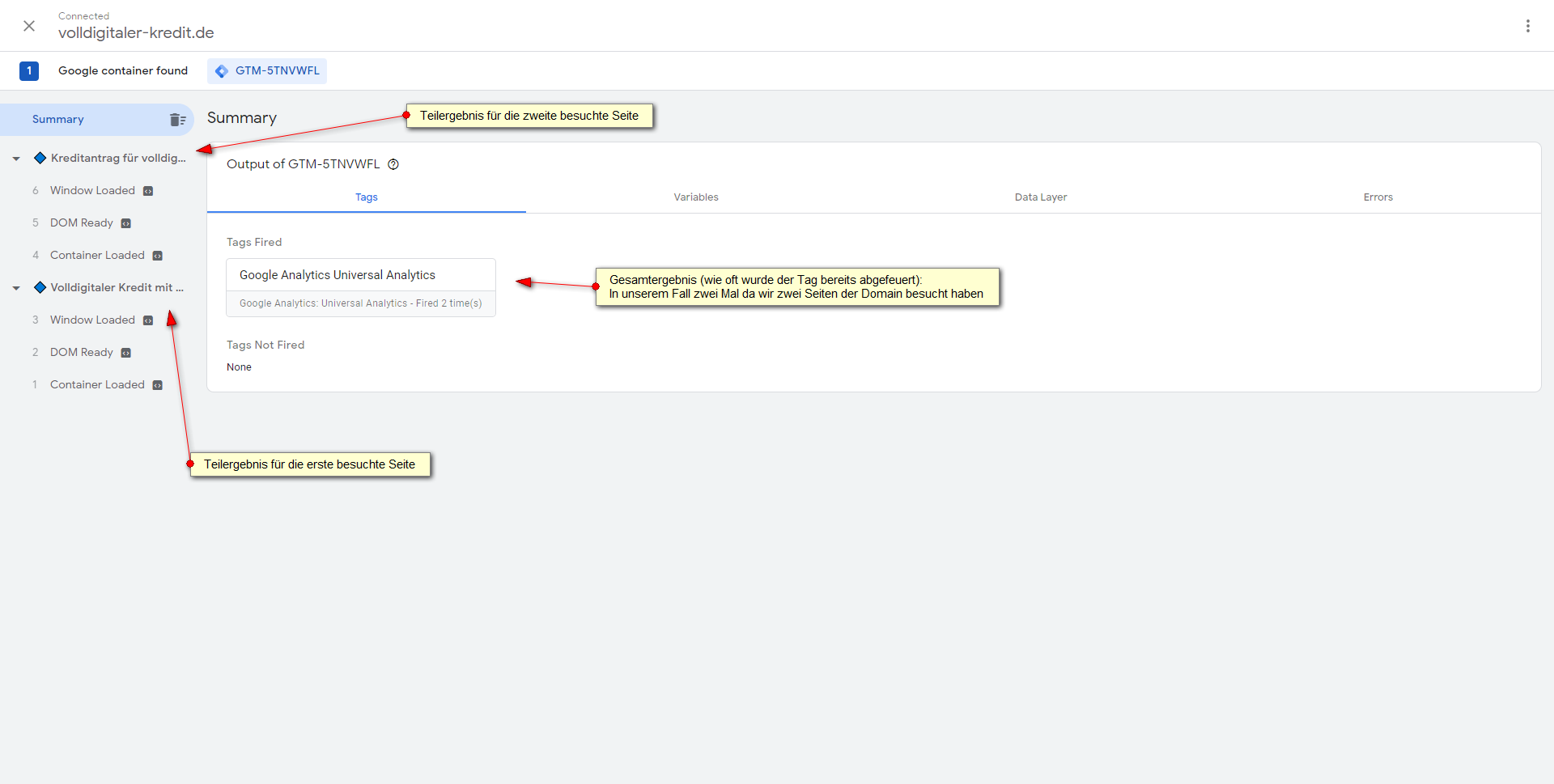This screenshot has width=1554, height=784.
Task: Click the volldigitaler-kredit.de domain title
Action: point(136,33)
